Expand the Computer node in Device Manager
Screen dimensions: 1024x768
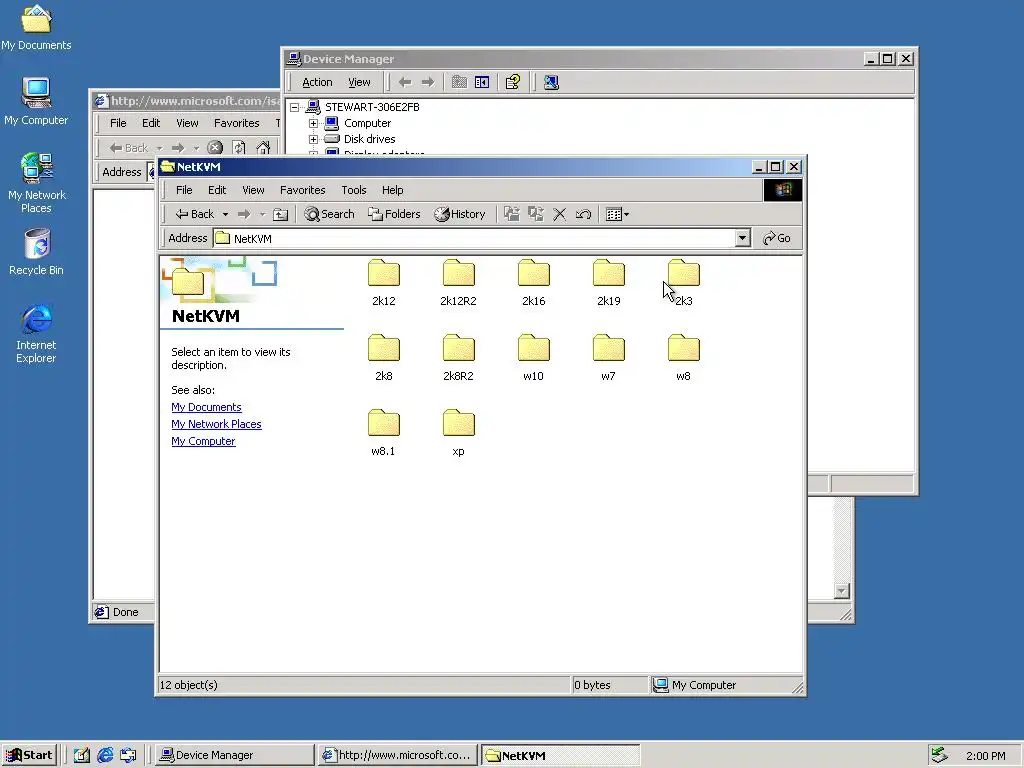click(313, 123)
